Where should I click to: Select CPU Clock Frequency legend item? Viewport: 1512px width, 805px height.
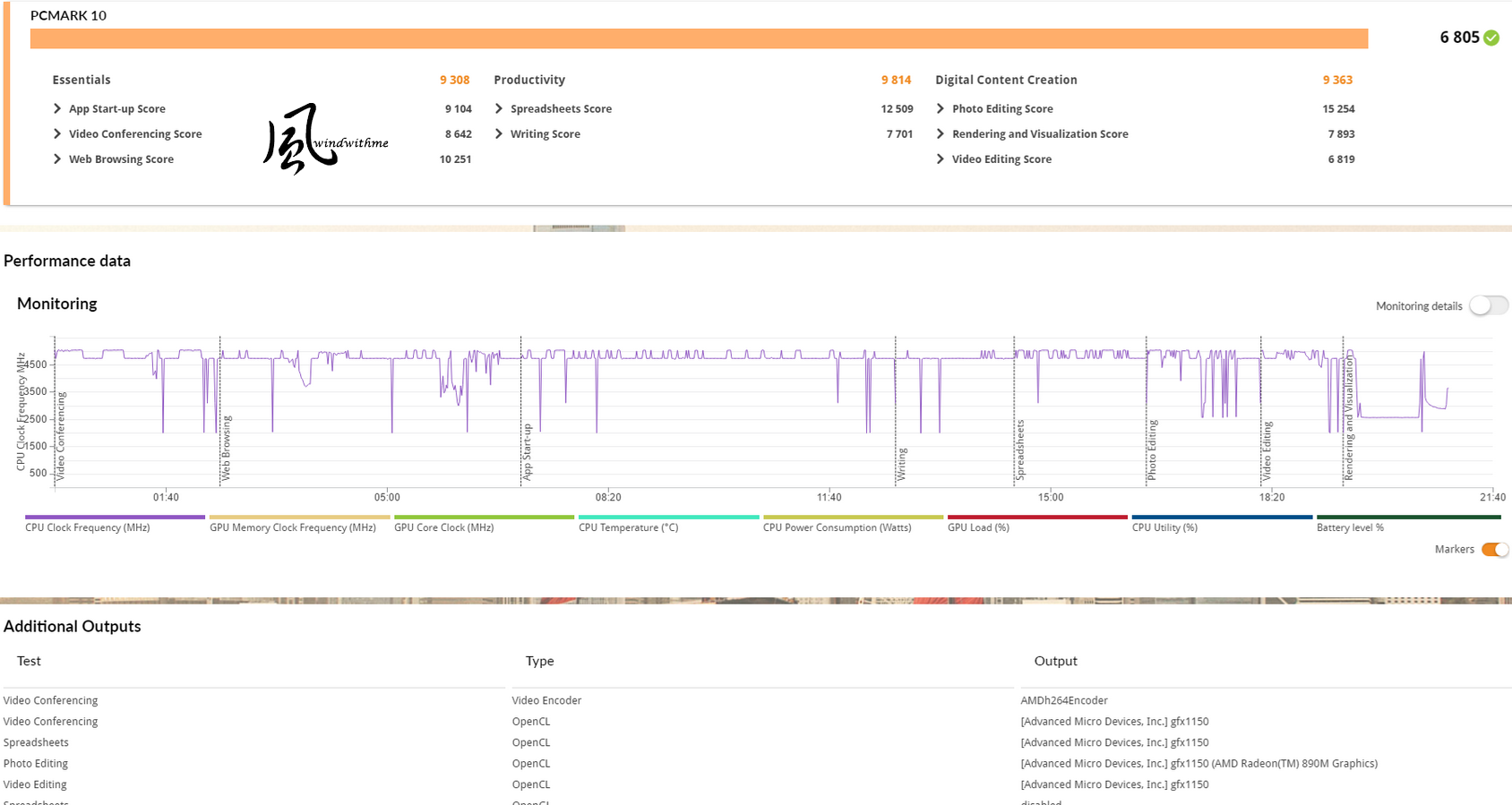pos(88,527)
